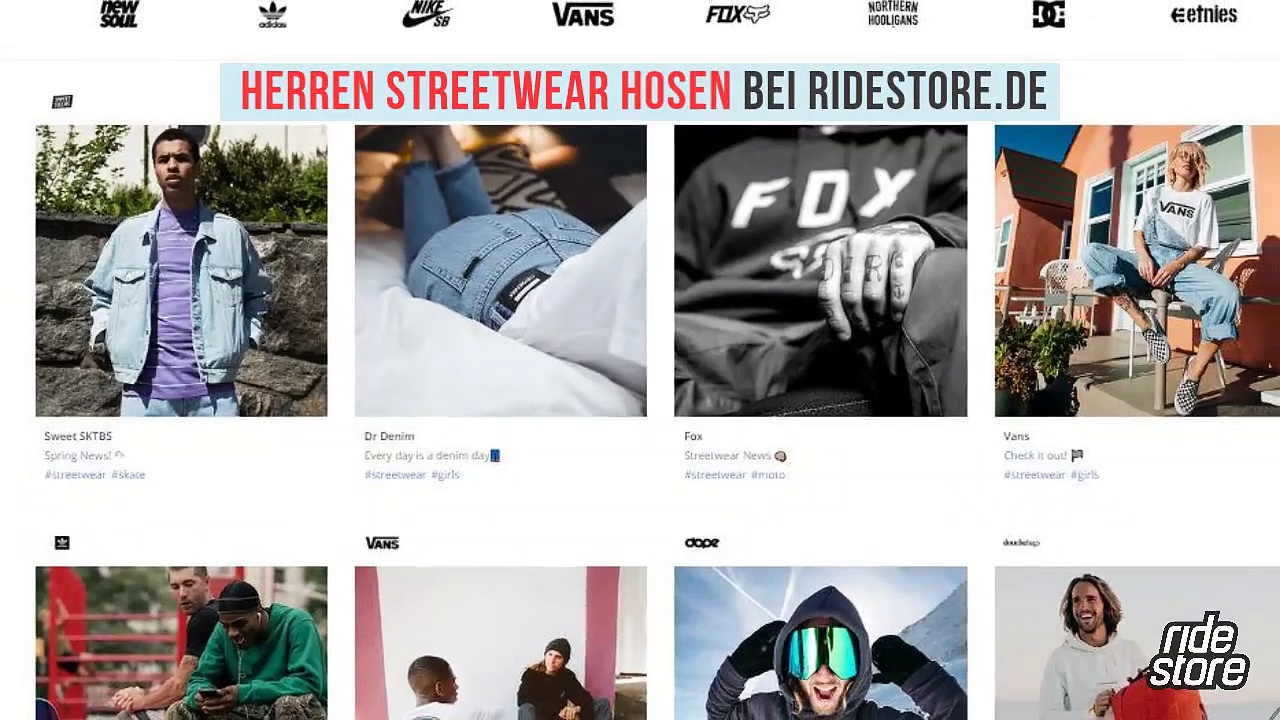Click the #skate hashtag under Sweet SKTBS
1280x720 pixels.
point(128,475)
